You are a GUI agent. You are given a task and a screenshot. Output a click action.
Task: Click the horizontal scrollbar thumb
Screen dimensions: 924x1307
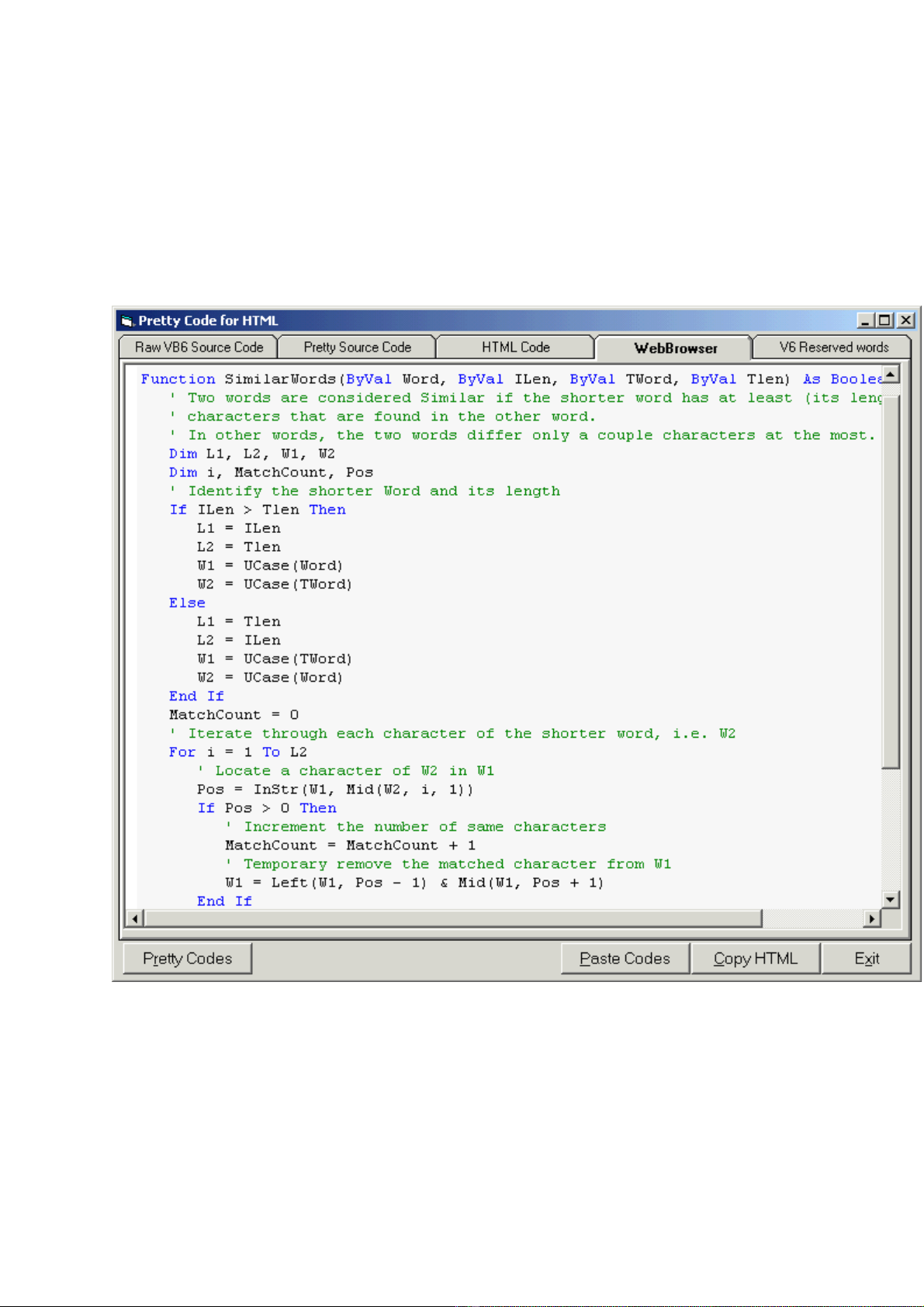453,919
